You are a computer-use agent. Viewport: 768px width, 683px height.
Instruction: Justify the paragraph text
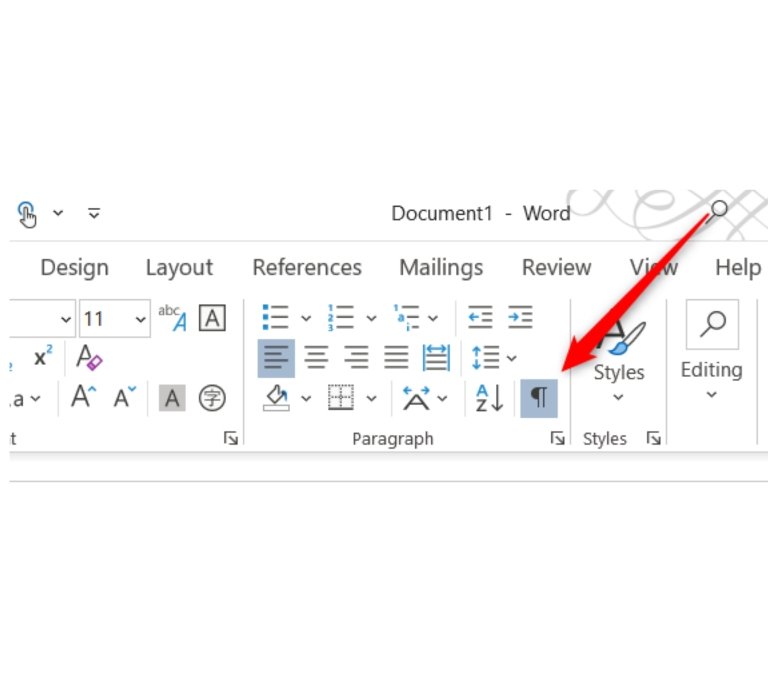(396, 358)
